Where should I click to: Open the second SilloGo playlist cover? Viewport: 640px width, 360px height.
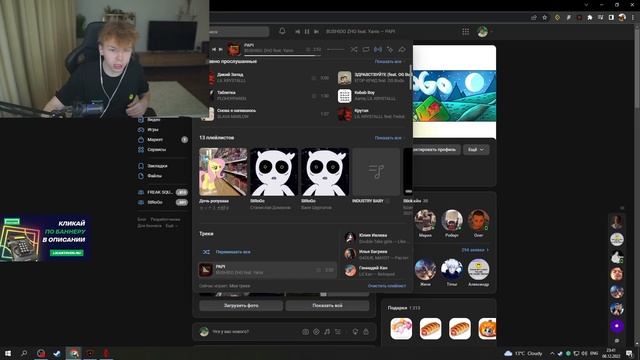[x=325, y=172]
